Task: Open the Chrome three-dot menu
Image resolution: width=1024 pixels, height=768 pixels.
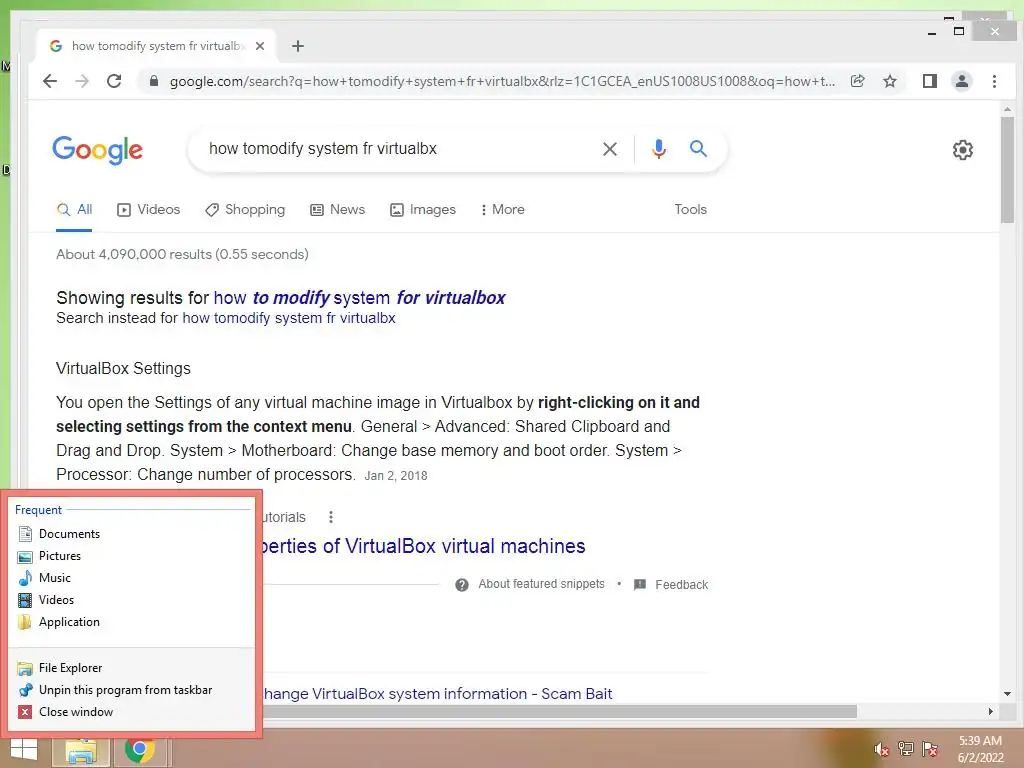Action: 994,81
